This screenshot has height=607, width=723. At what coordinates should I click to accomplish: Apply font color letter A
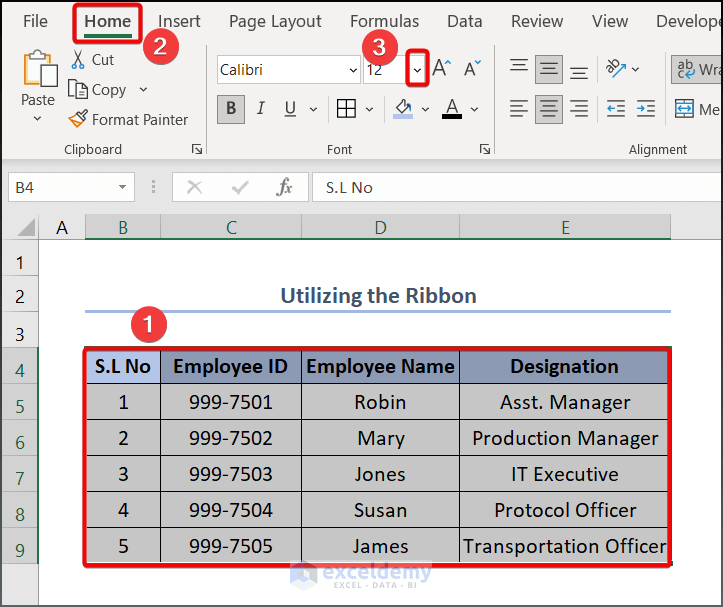coord(452,109)
